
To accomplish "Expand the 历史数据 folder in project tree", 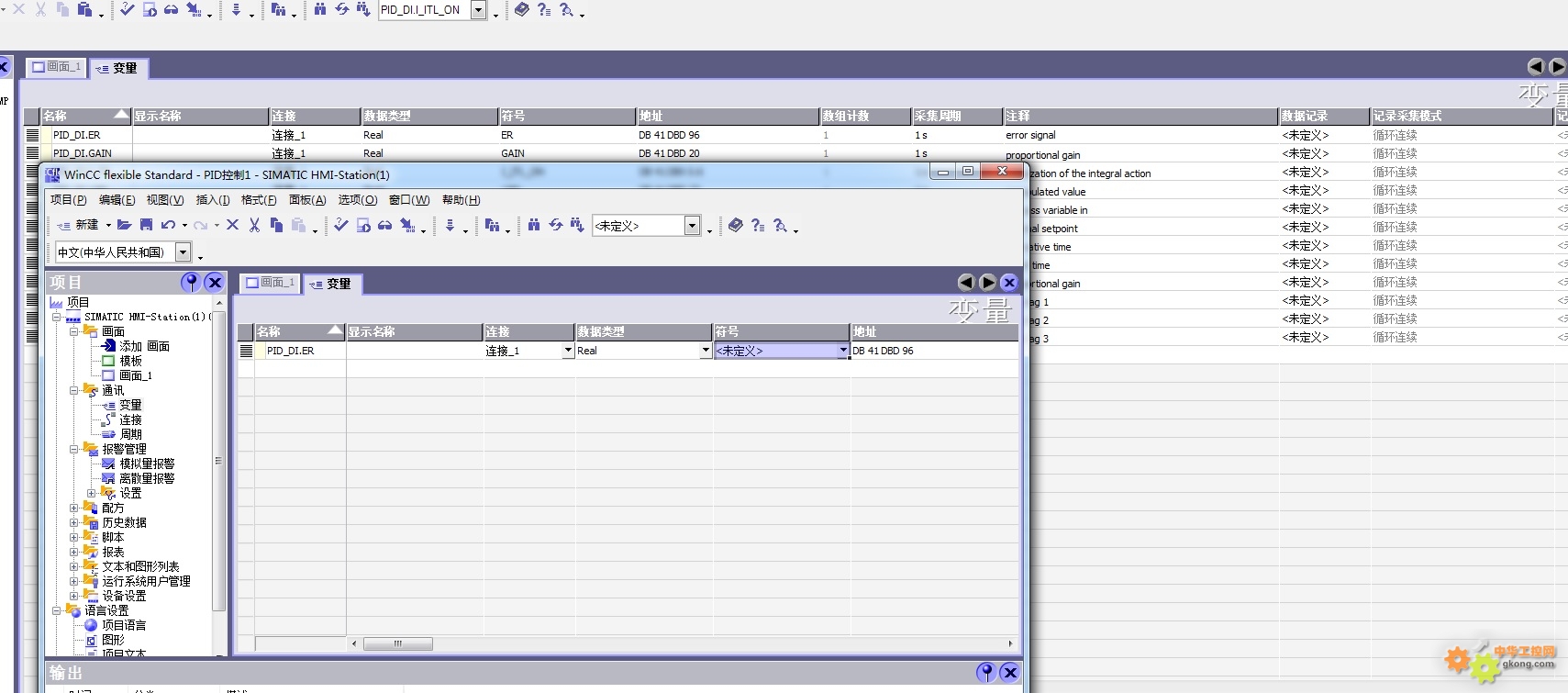I will 74,522.
